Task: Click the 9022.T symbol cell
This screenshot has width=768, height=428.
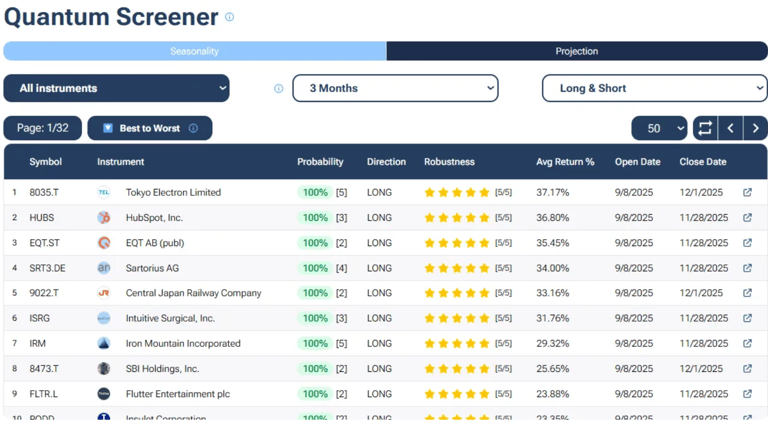Action: (44, 293)
